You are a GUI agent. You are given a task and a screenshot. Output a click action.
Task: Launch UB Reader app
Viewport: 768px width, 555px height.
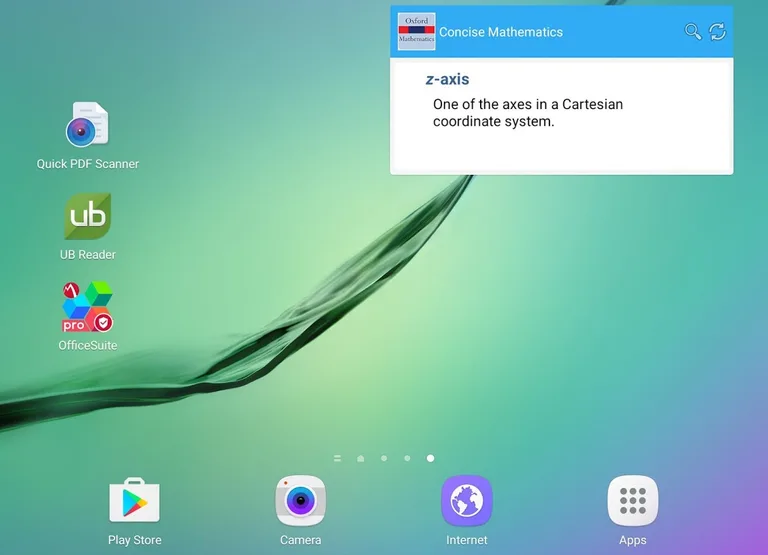pos(88,217)
